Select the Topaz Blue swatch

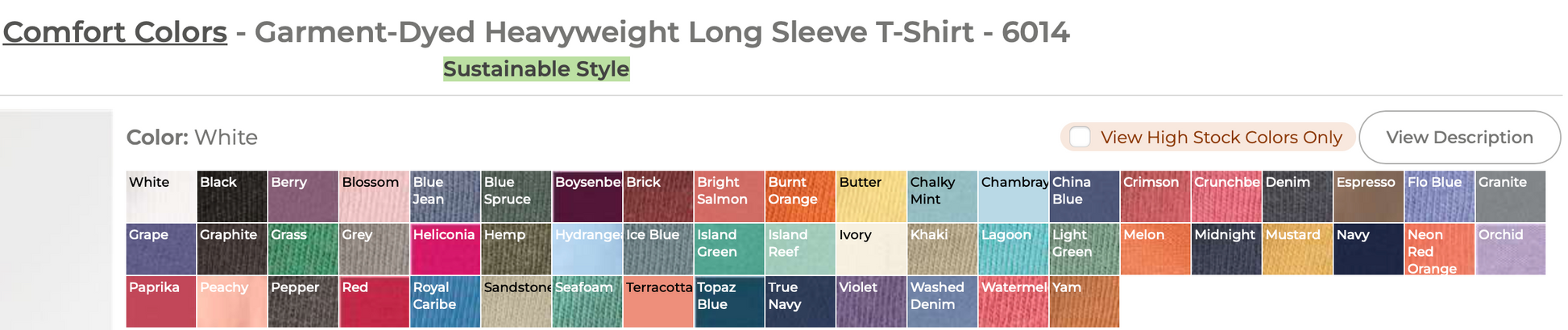pos(729,302)
